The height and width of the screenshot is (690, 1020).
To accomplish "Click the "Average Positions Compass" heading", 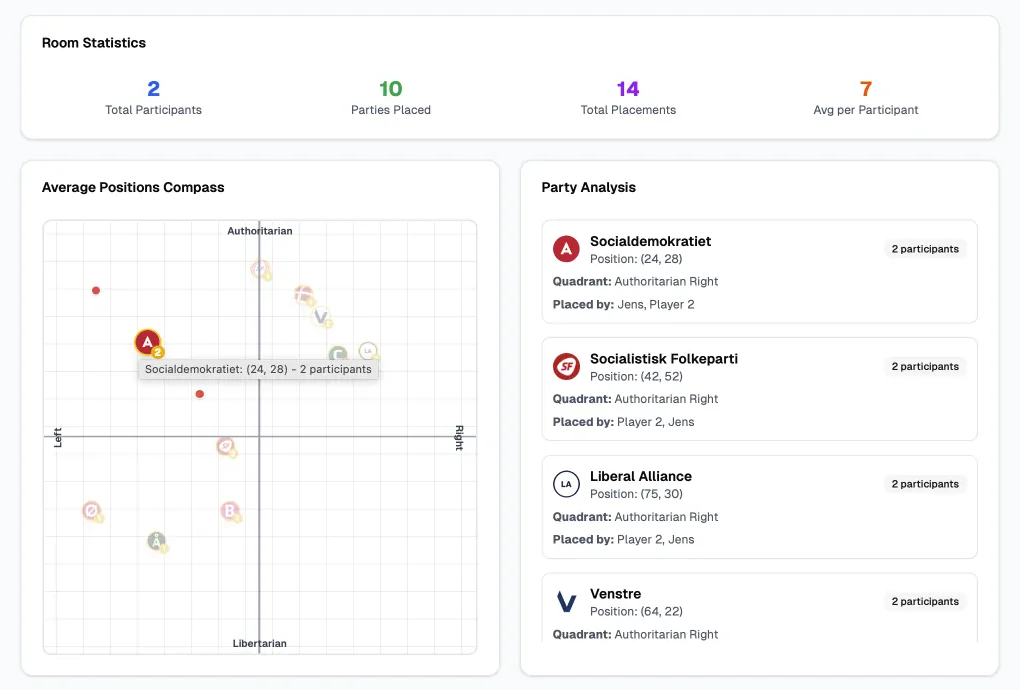I will 133,187.
